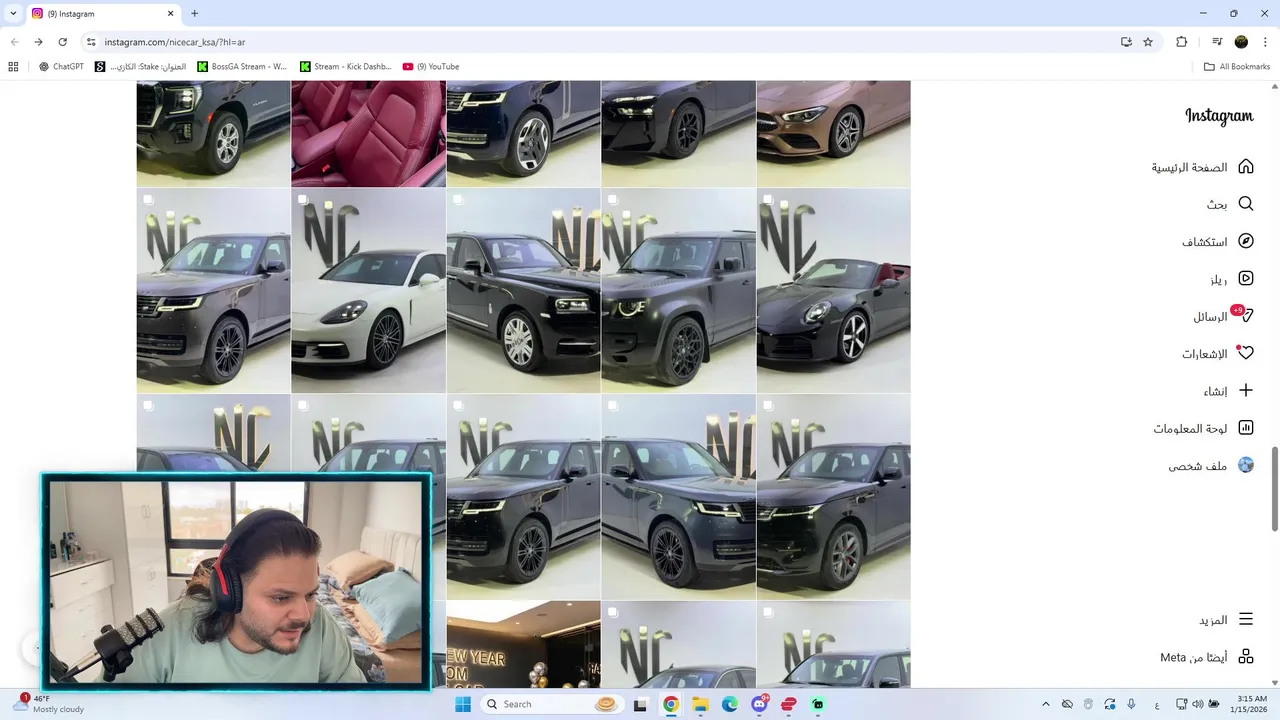The height and width of the screenshot is (720, 1280).
Task: Open a new browser tab
Action: (x=194, y=13)
